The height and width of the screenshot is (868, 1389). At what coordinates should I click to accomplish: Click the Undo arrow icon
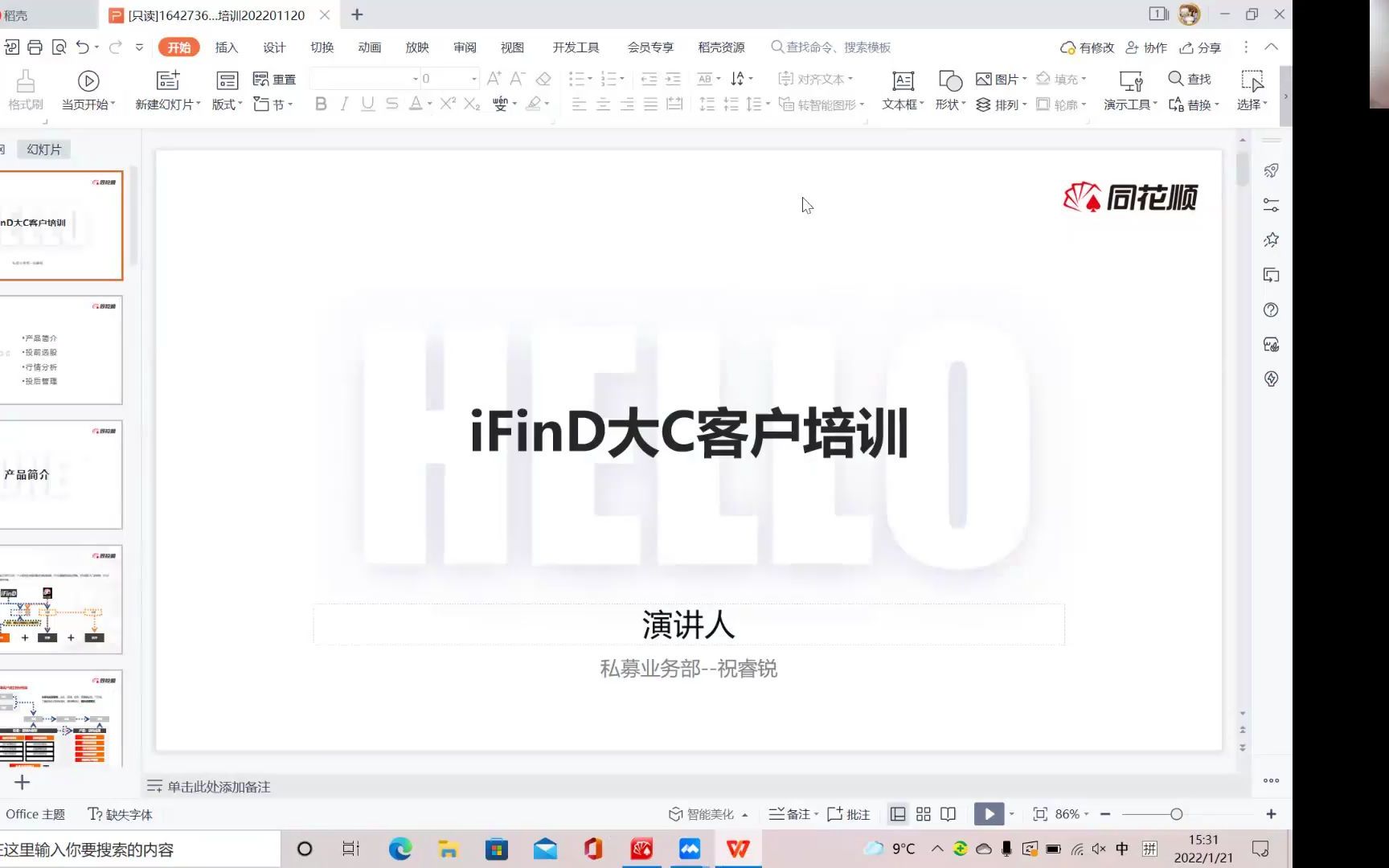(x=82, y=47)
